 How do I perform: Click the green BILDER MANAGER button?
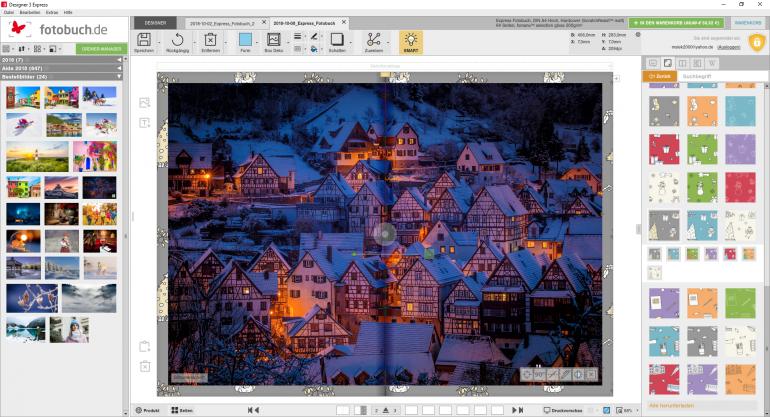pos(101,49)
